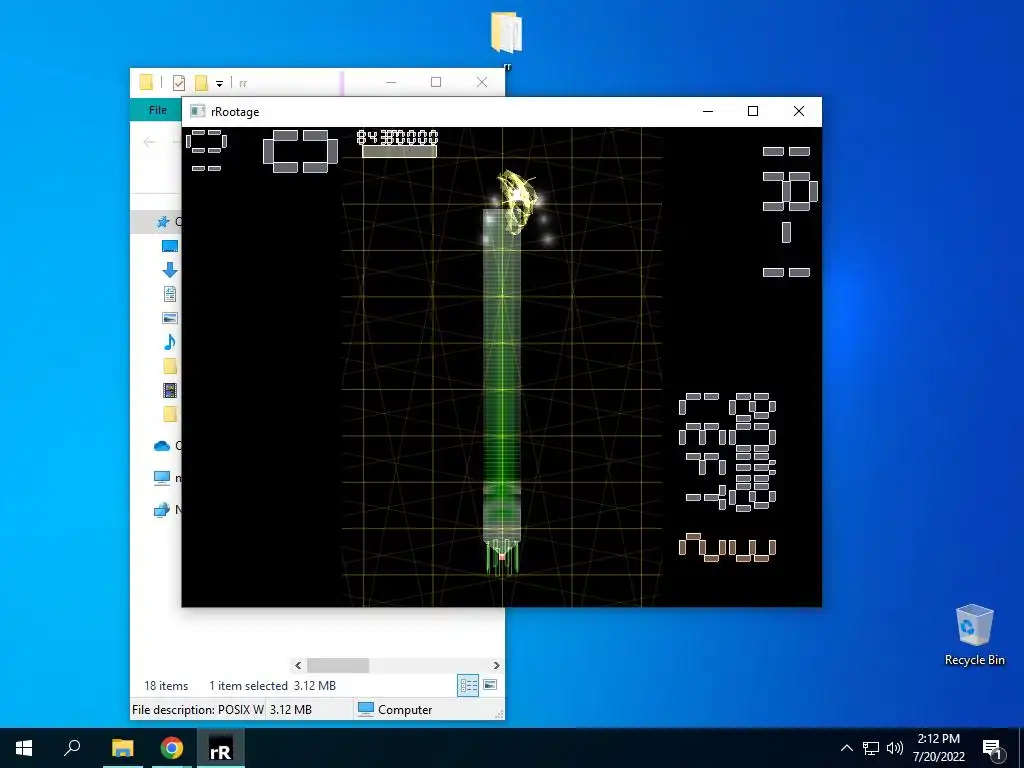Close the rRootage game window
The width and height of the screenshot is (1024, 768).
tap(799, 111)
